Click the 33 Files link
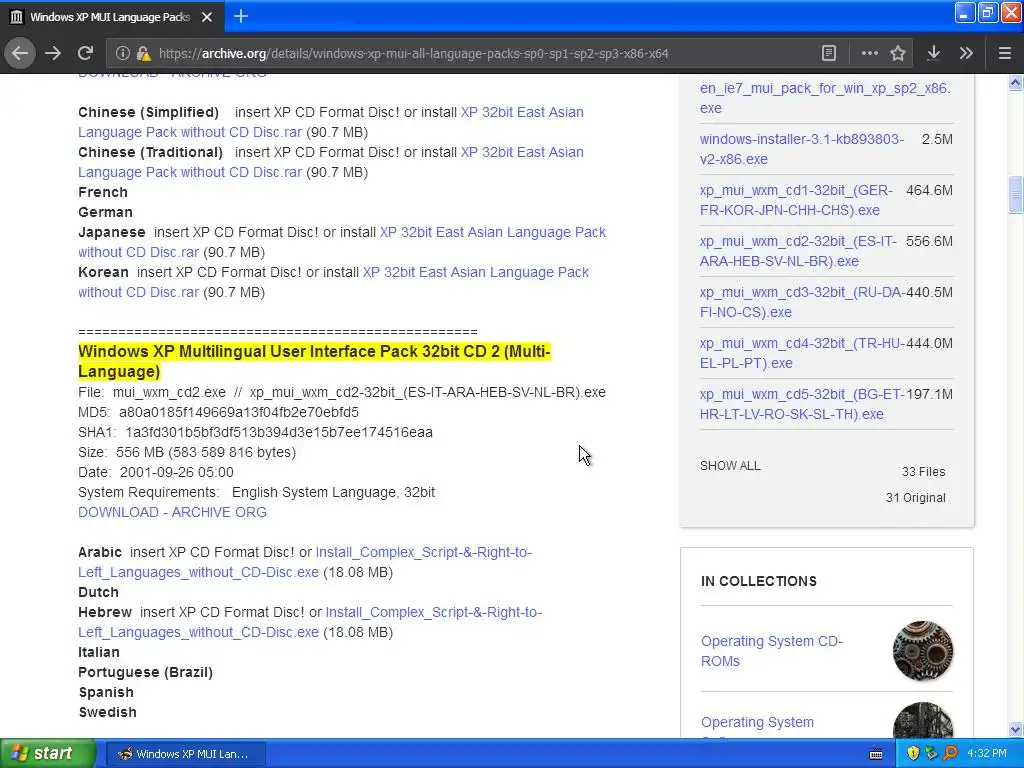This screenshot has width=1024, height=768. 923,472
